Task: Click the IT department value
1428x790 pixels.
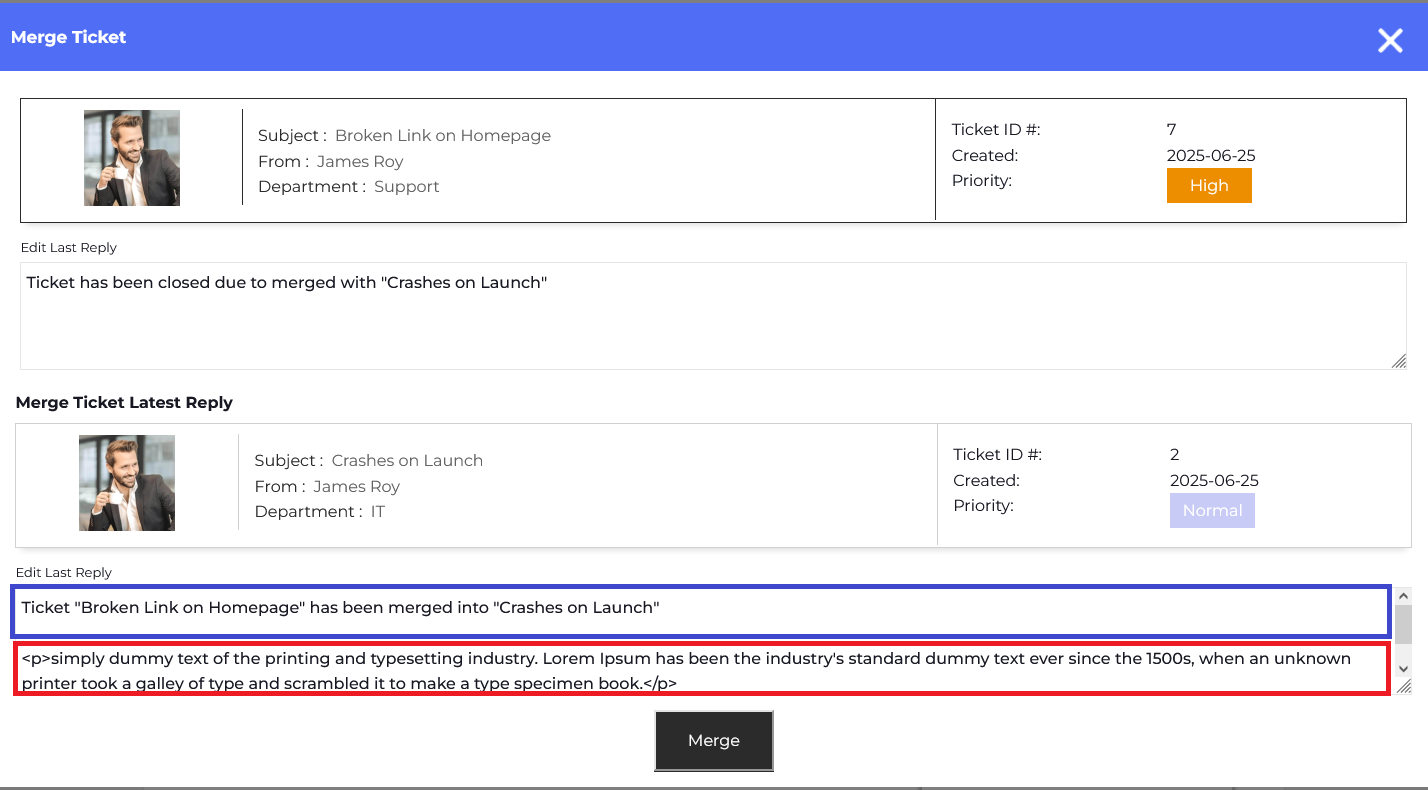Action: tap(377, 512)
